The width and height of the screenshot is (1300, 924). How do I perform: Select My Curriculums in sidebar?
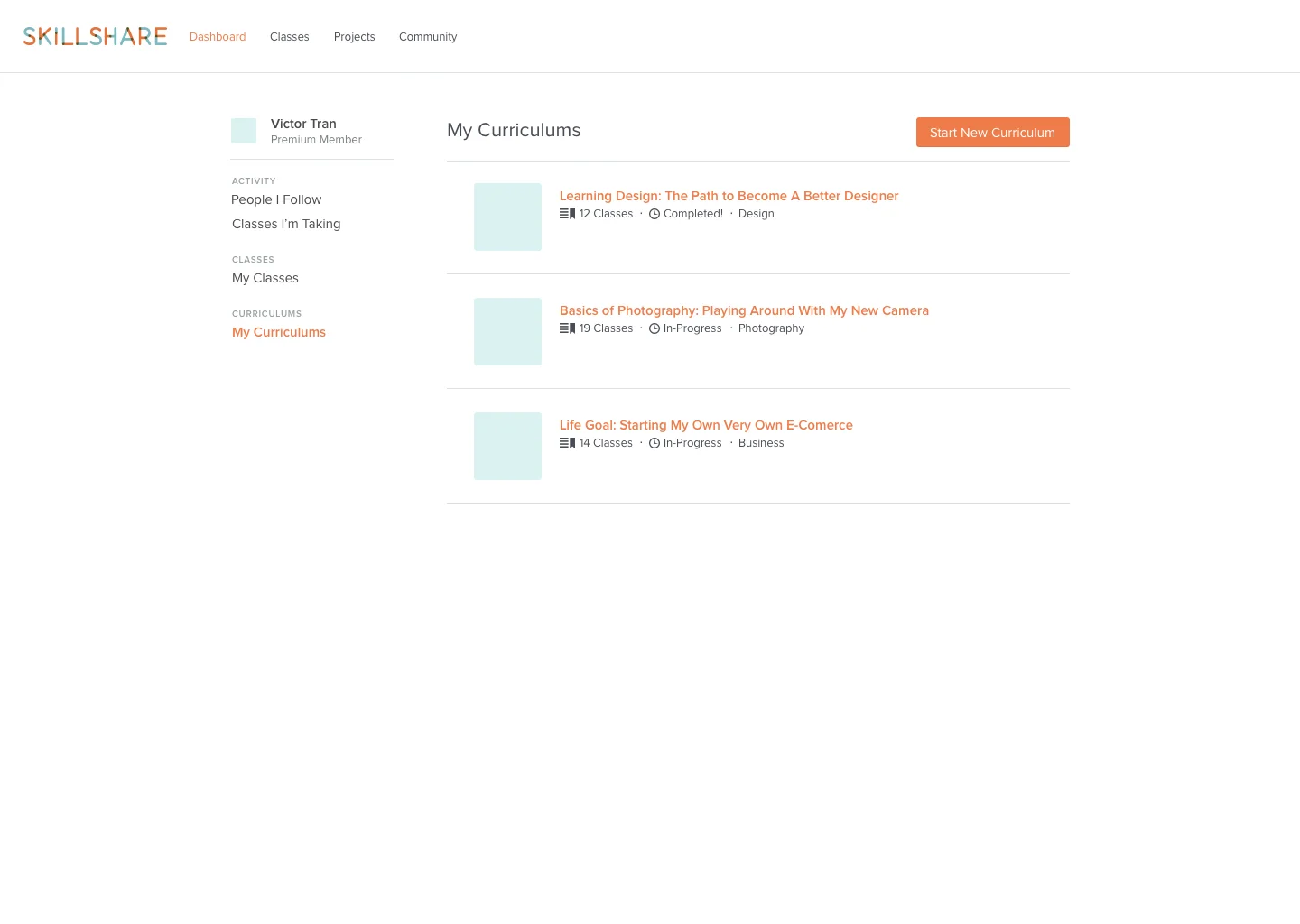pos(279,332)
